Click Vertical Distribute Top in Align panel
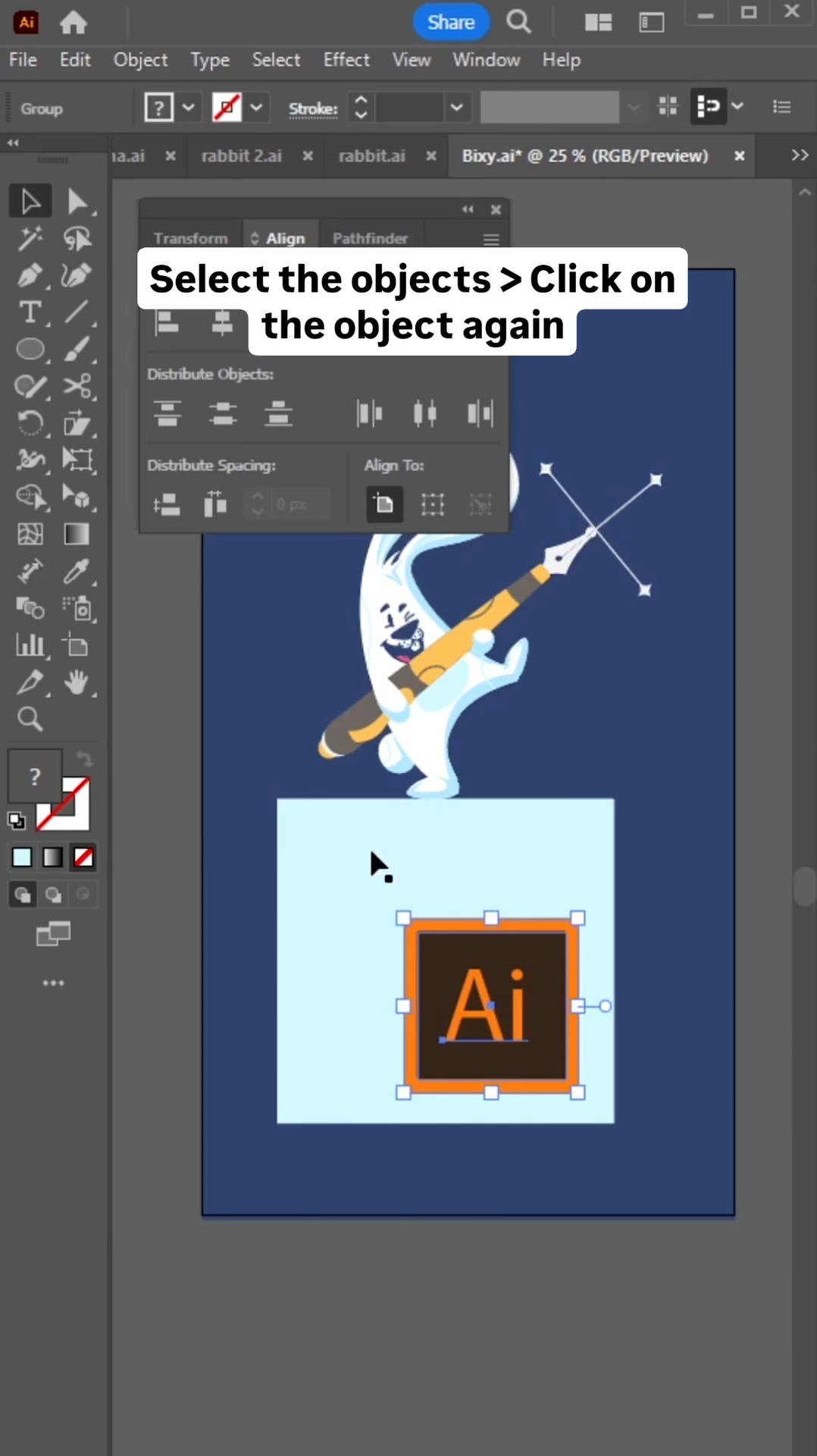The height and width of the screenshot is (1456, 817). pos(167,414)
